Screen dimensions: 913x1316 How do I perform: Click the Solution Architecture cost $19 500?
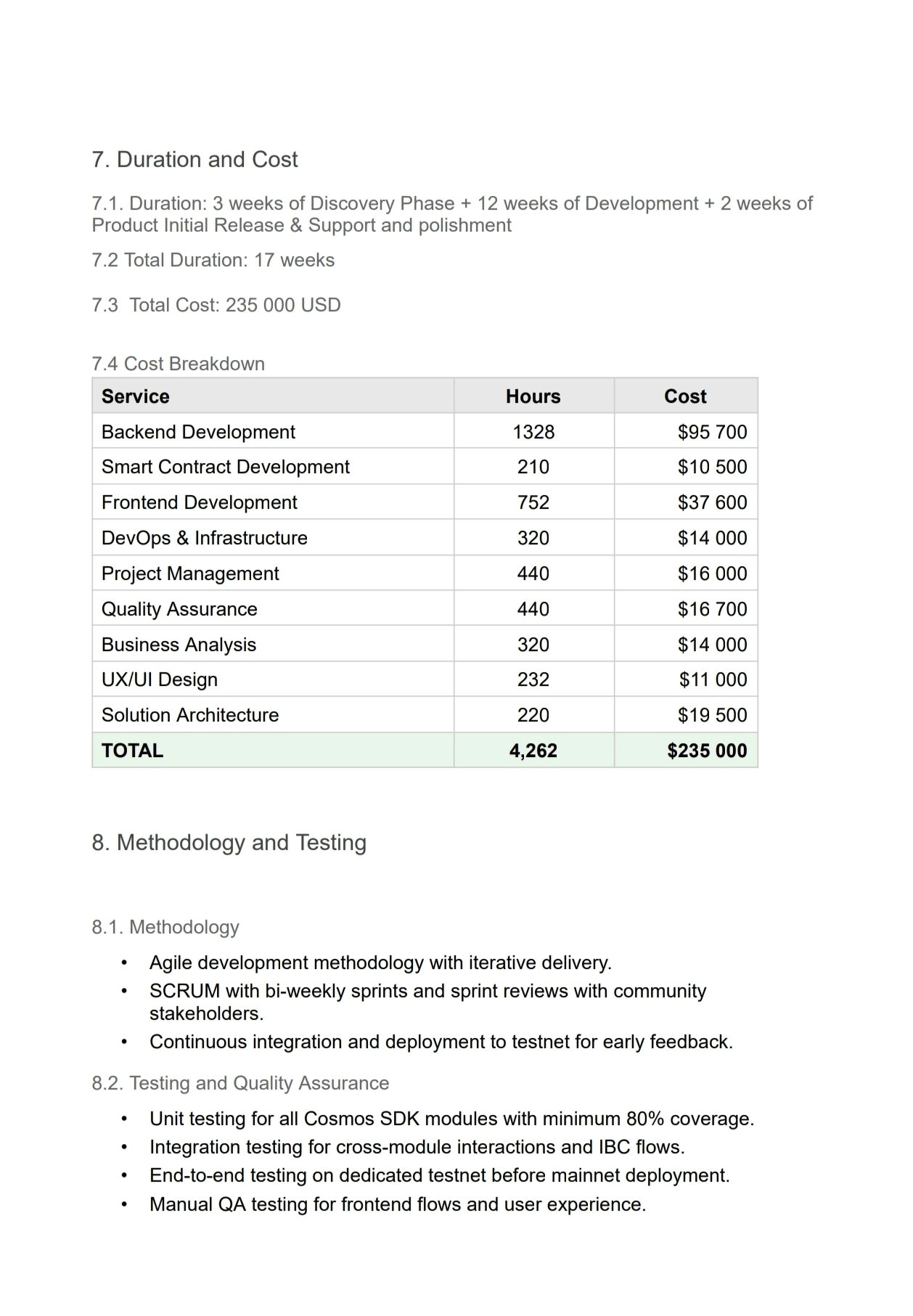(712, 715)
